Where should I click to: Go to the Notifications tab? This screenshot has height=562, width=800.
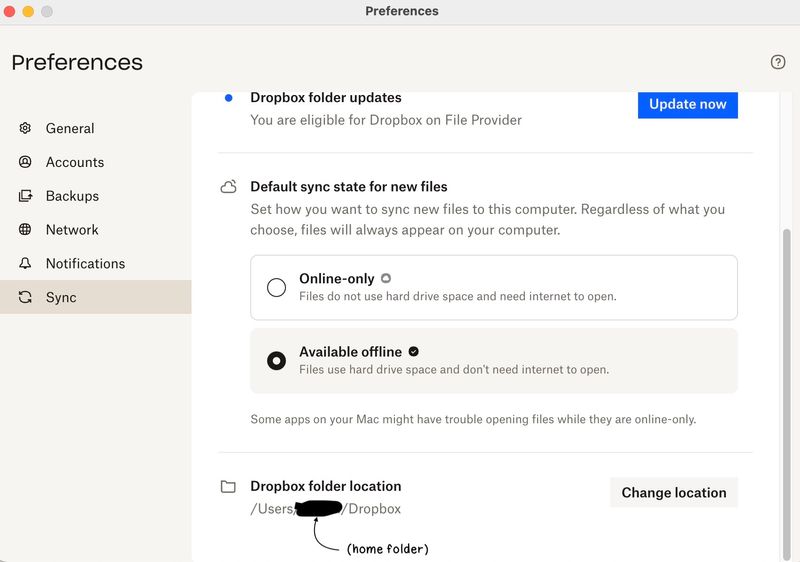click(85, 264)
